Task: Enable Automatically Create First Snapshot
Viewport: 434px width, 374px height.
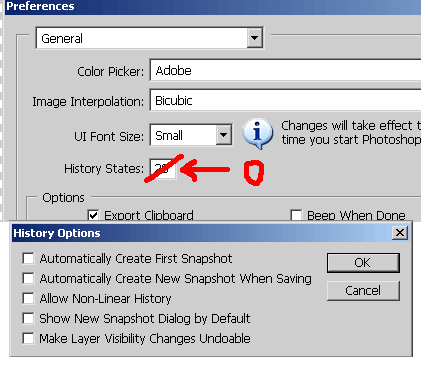Action: pos(28,258)
